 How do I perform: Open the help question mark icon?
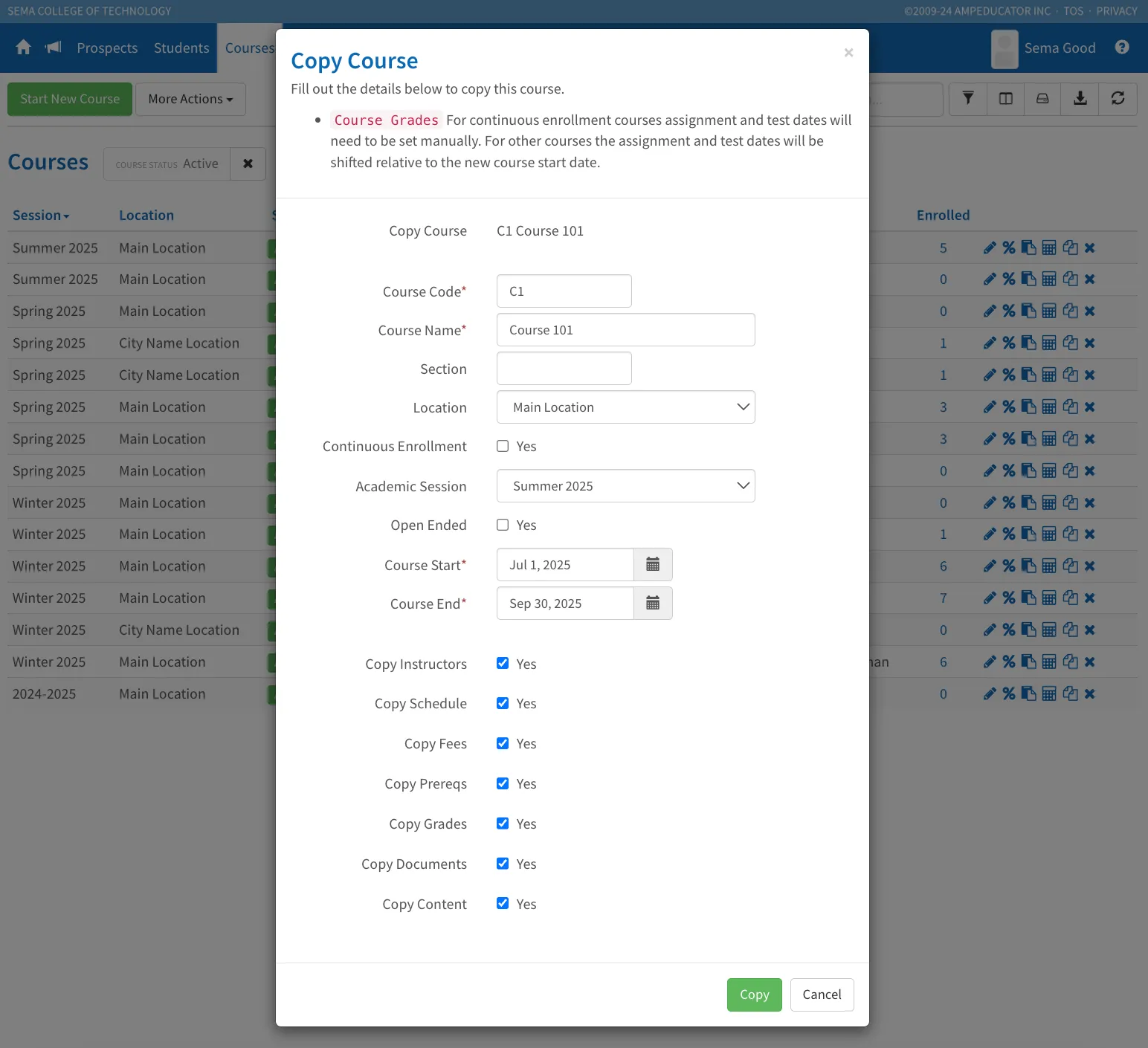pos(1122,48)
